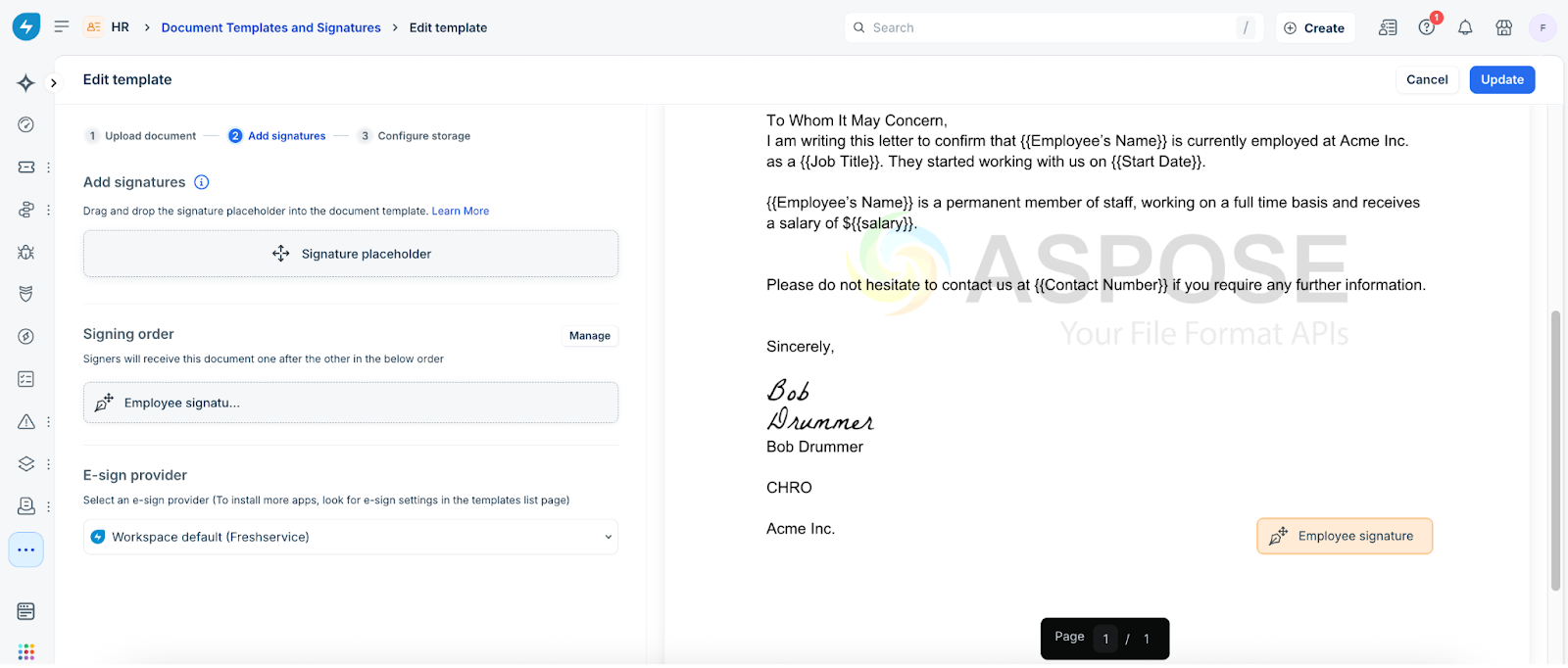
Task: Click the info icon next to Add signatures
Action: coord(202,182)
